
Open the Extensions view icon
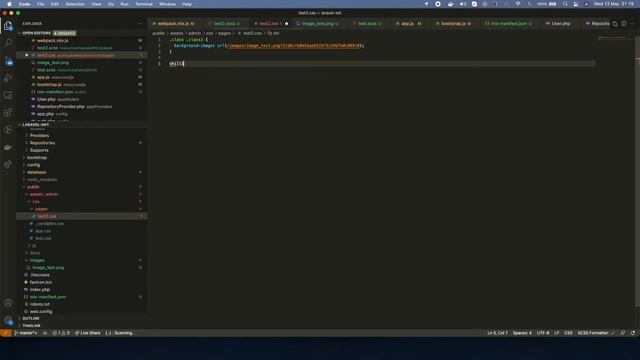click(8, 113)
